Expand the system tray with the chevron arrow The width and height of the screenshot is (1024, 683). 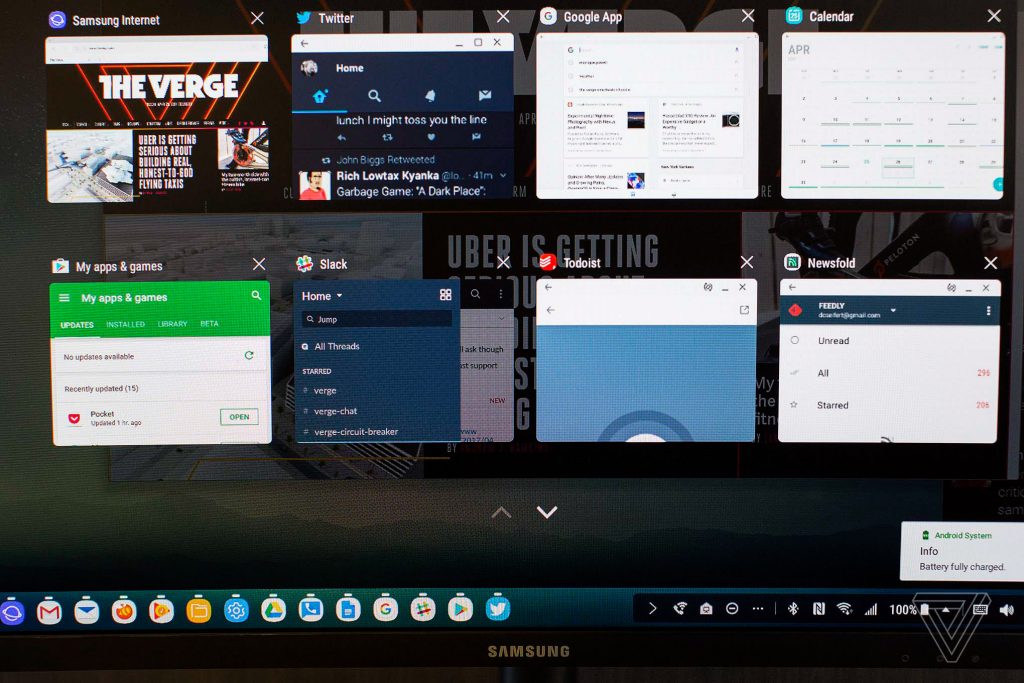(652, 609)
